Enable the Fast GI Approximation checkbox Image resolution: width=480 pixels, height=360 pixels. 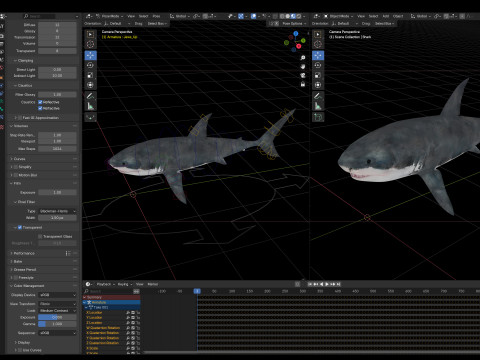click(20, 118)
